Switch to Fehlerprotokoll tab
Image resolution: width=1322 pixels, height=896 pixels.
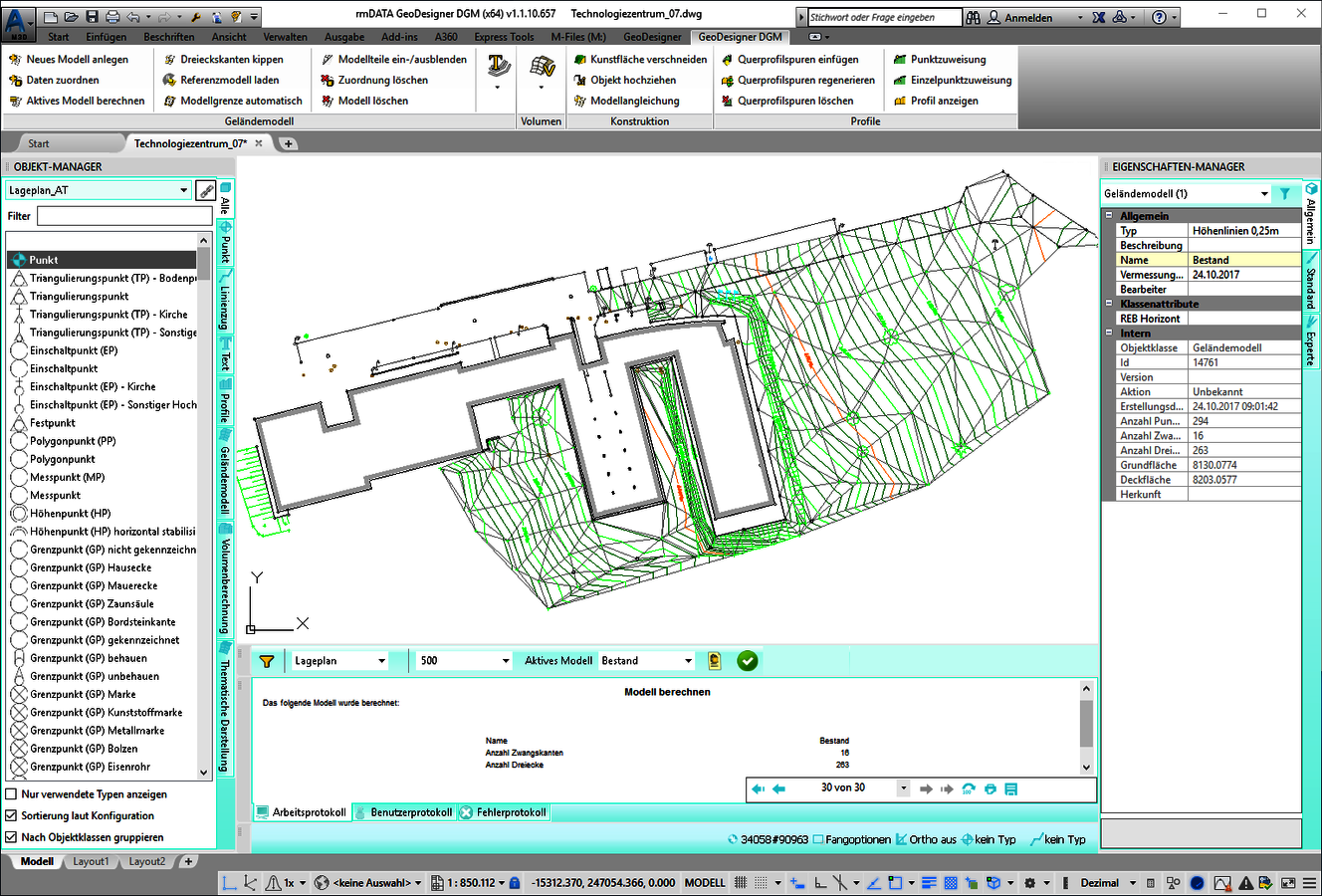[504, 813]
